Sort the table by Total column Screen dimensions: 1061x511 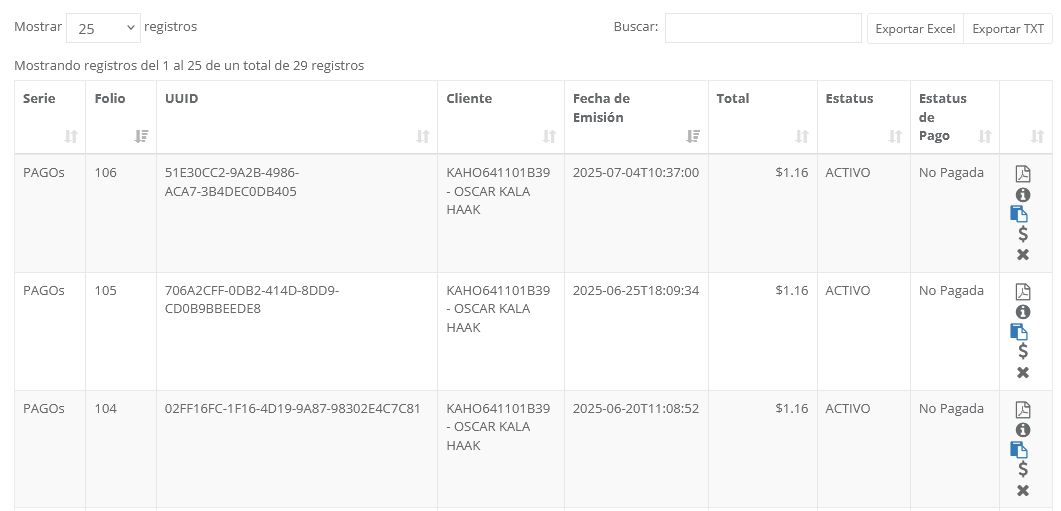(x=767, y=117)
